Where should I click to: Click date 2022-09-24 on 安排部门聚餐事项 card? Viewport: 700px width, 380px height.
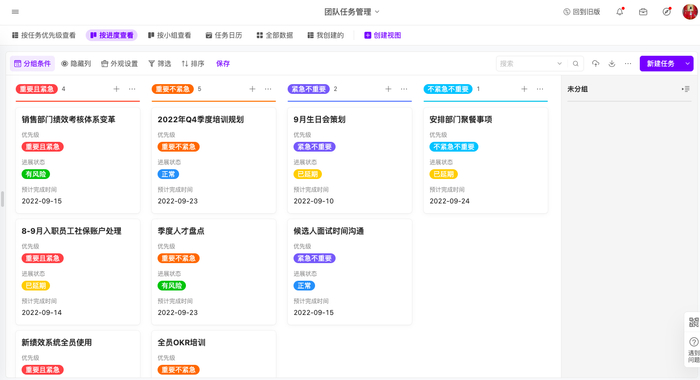(450, 201)
